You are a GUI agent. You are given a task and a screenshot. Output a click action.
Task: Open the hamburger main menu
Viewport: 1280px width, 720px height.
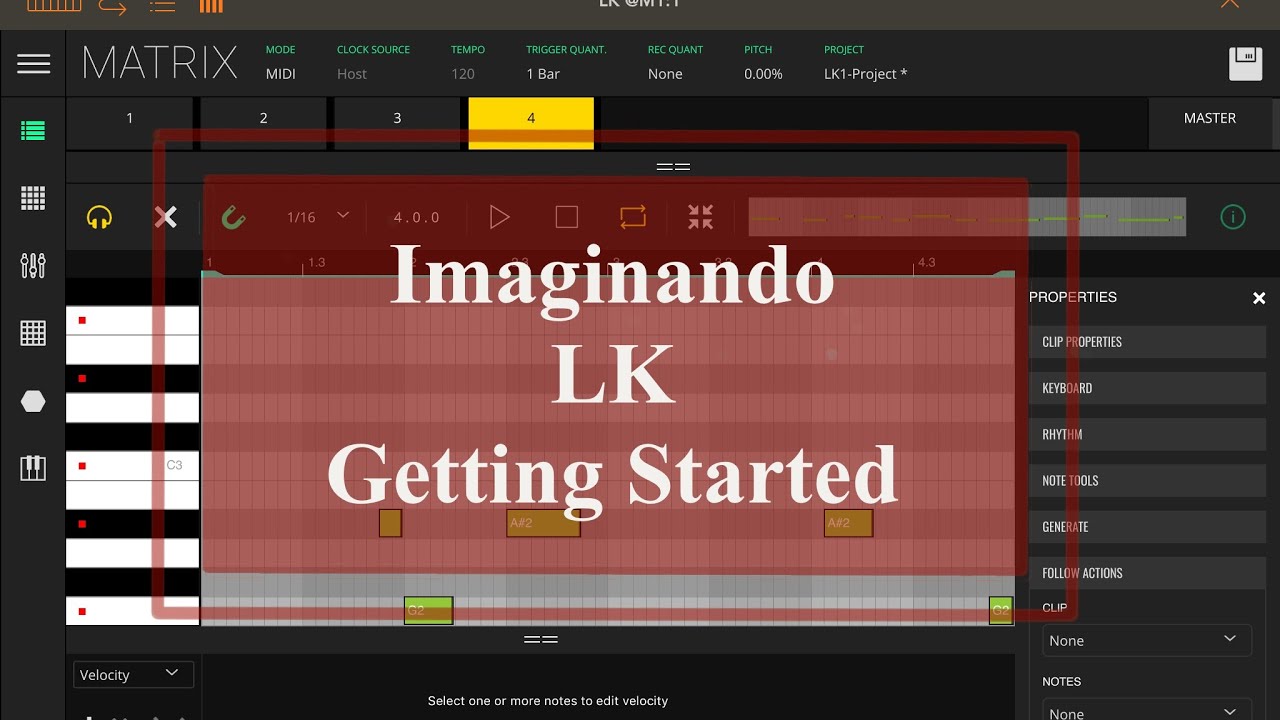(33, 64)
